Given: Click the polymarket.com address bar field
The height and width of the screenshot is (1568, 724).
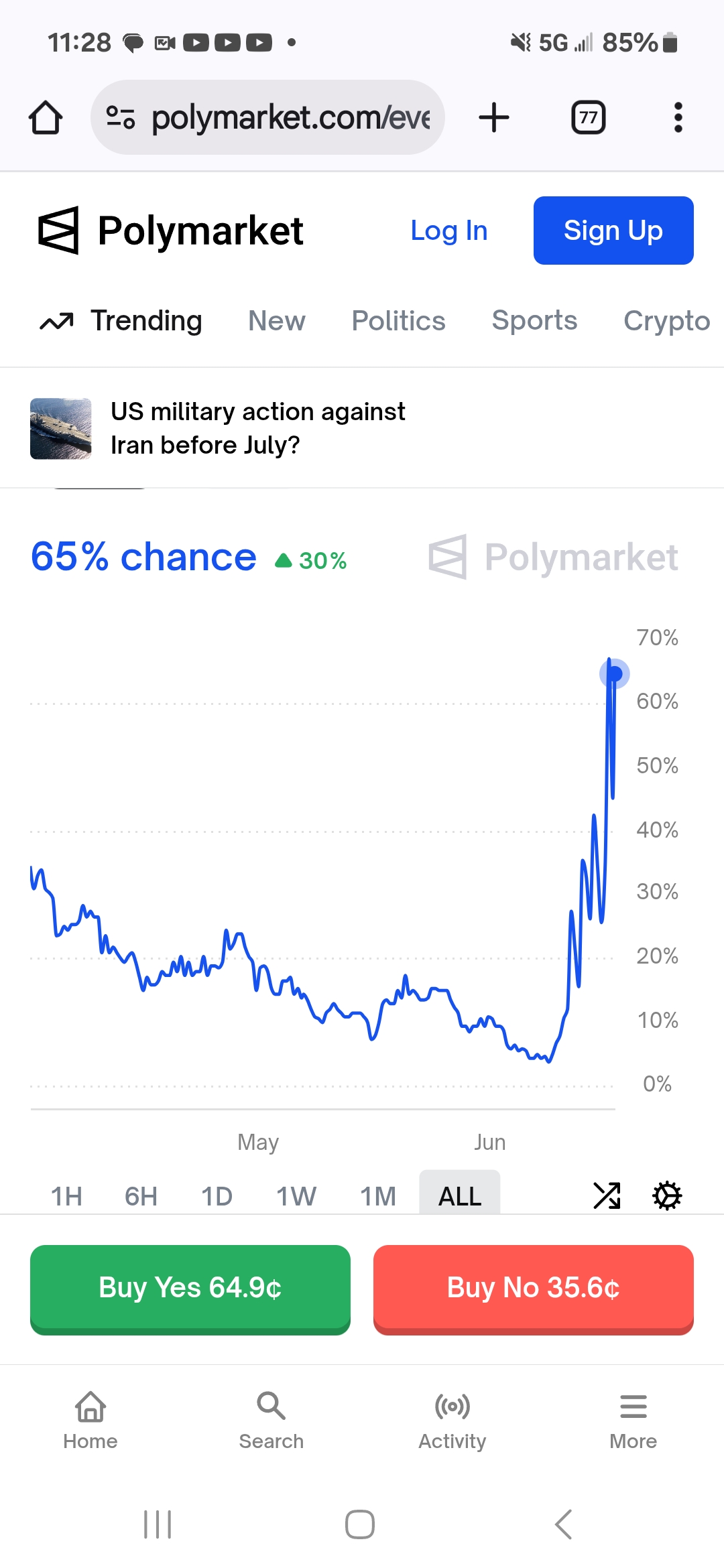Looking at the screenshot, I should tap(267, 118).
